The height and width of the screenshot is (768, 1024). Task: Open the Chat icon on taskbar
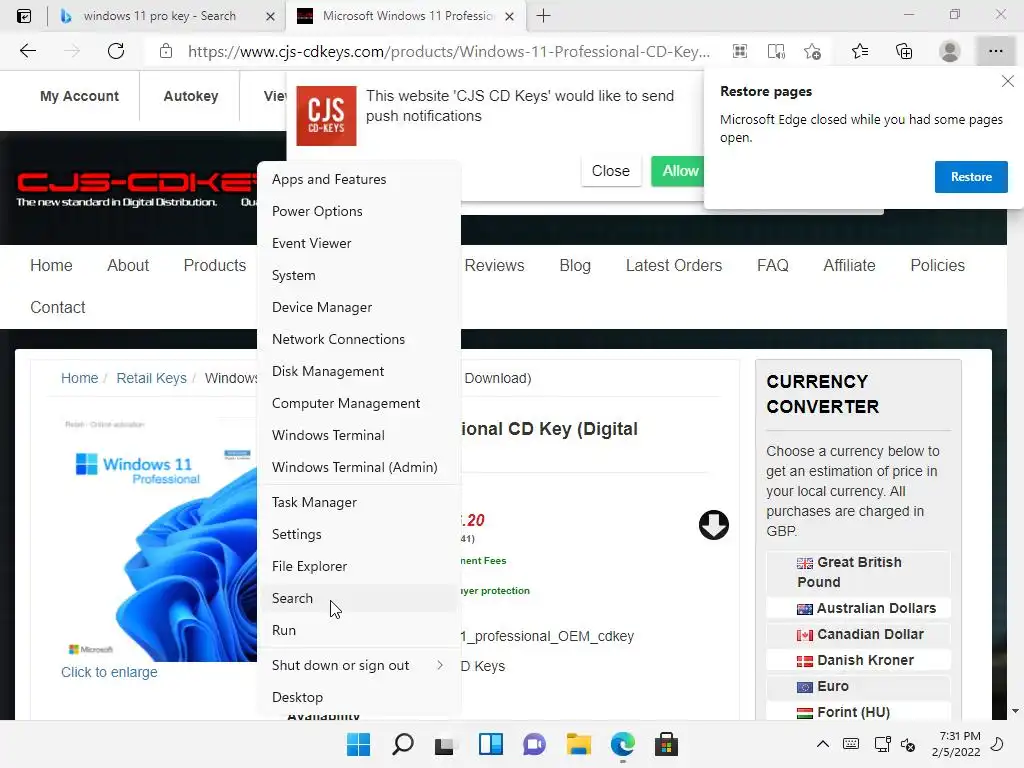pos(534,744)
